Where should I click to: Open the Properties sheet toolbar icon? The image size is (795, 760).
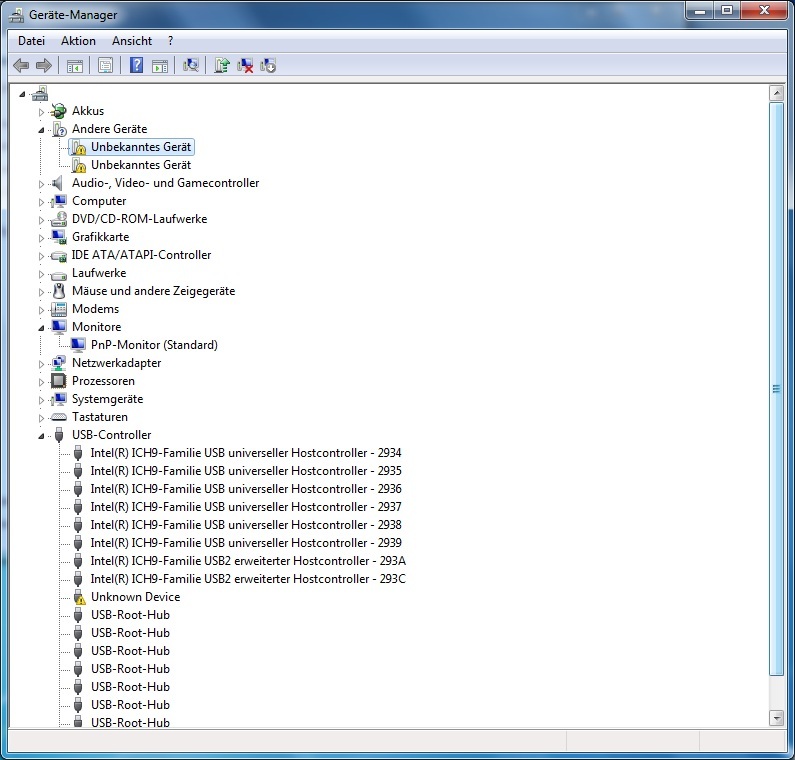(x=105, y=65)
